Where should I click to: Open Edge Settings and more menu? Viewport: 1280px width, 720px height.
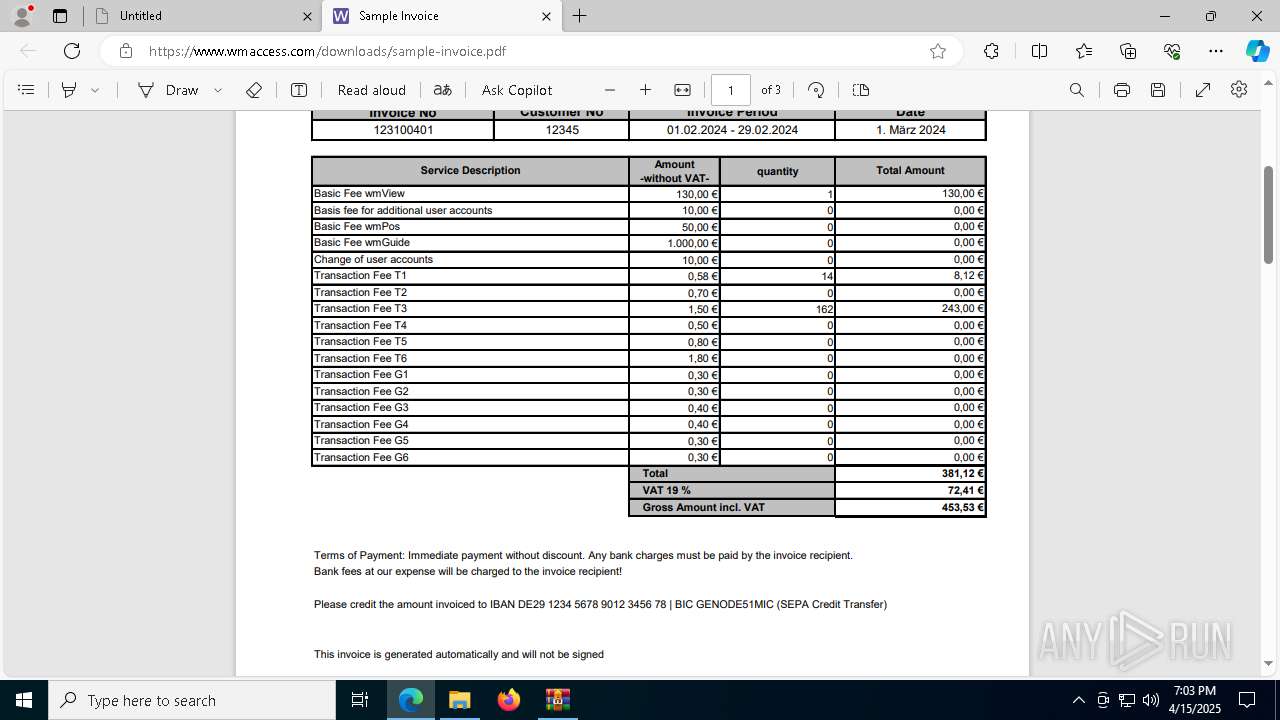point(1216,51)
